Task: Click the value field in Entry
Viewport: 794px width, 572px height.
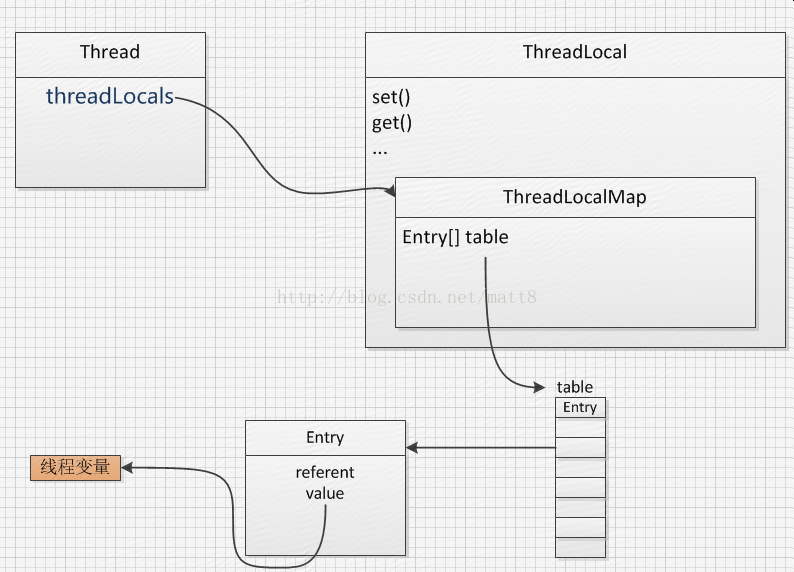Action: (x=325, y=494)
